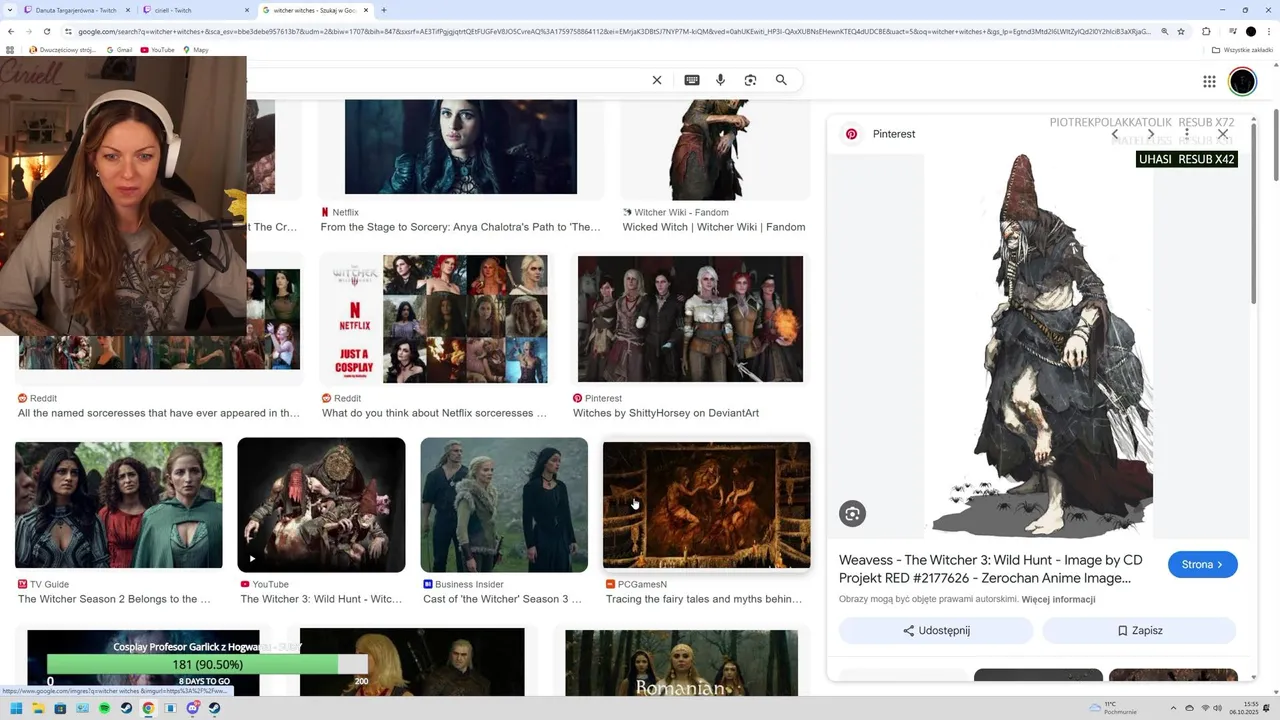Open the Więcej informacji link
The height and width of the screenshot is (720, 1280).
pos(1058,599)
